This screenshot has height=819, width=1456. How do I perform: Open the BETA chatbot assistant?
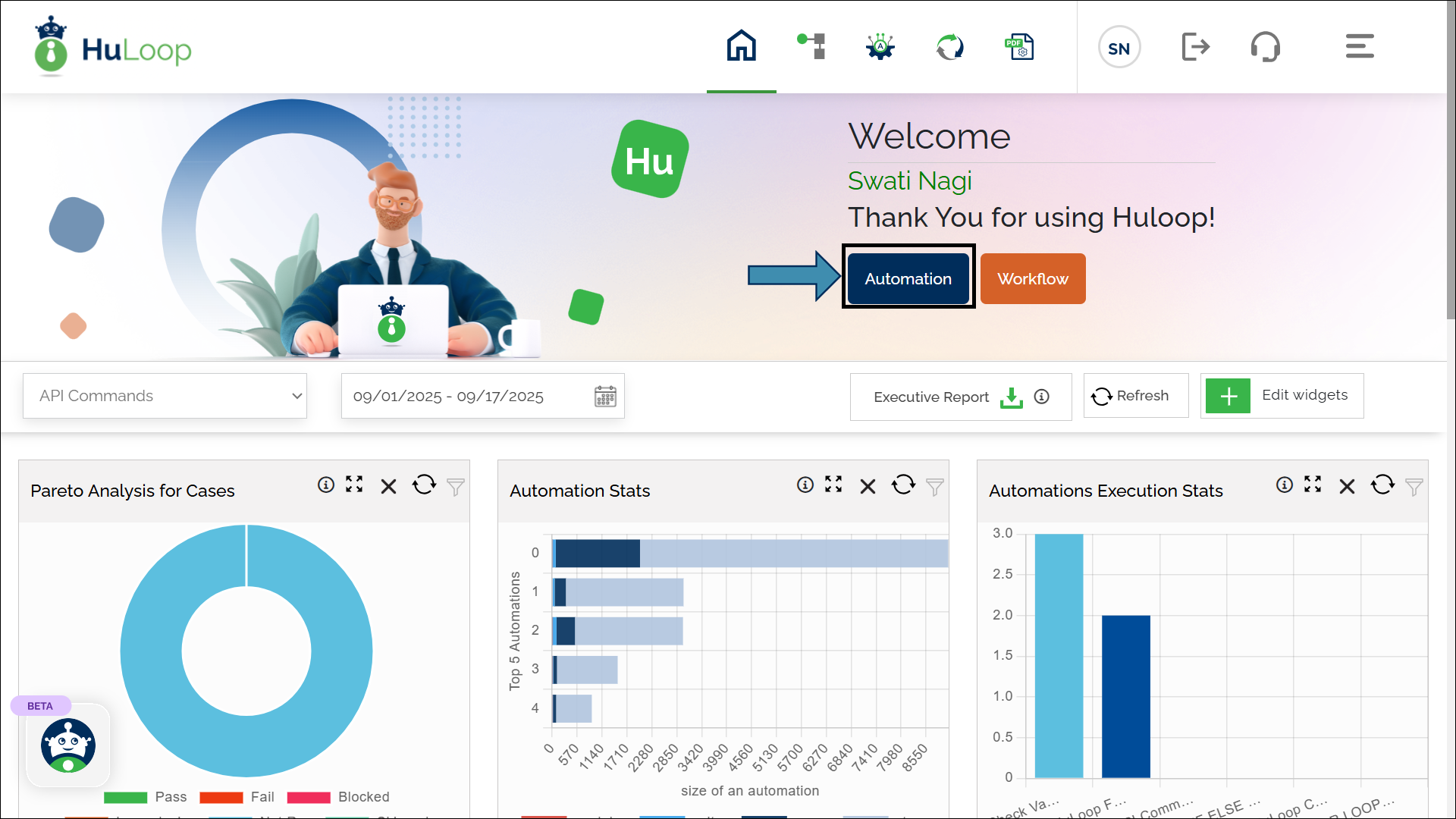tap(68, 745)
